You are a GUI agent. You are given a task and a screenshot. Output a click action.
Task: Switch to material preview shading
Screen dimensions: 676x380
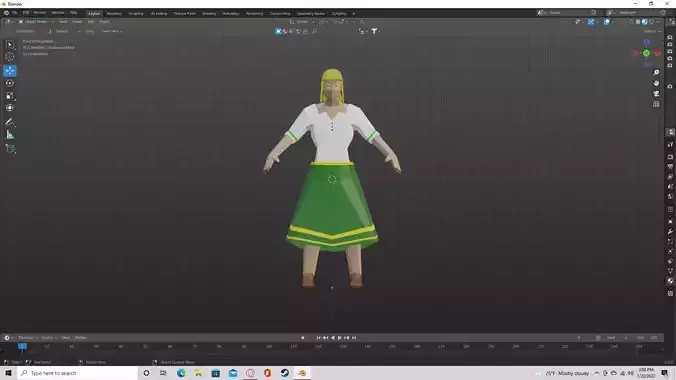pyautogui.click(x=645, y=22)
